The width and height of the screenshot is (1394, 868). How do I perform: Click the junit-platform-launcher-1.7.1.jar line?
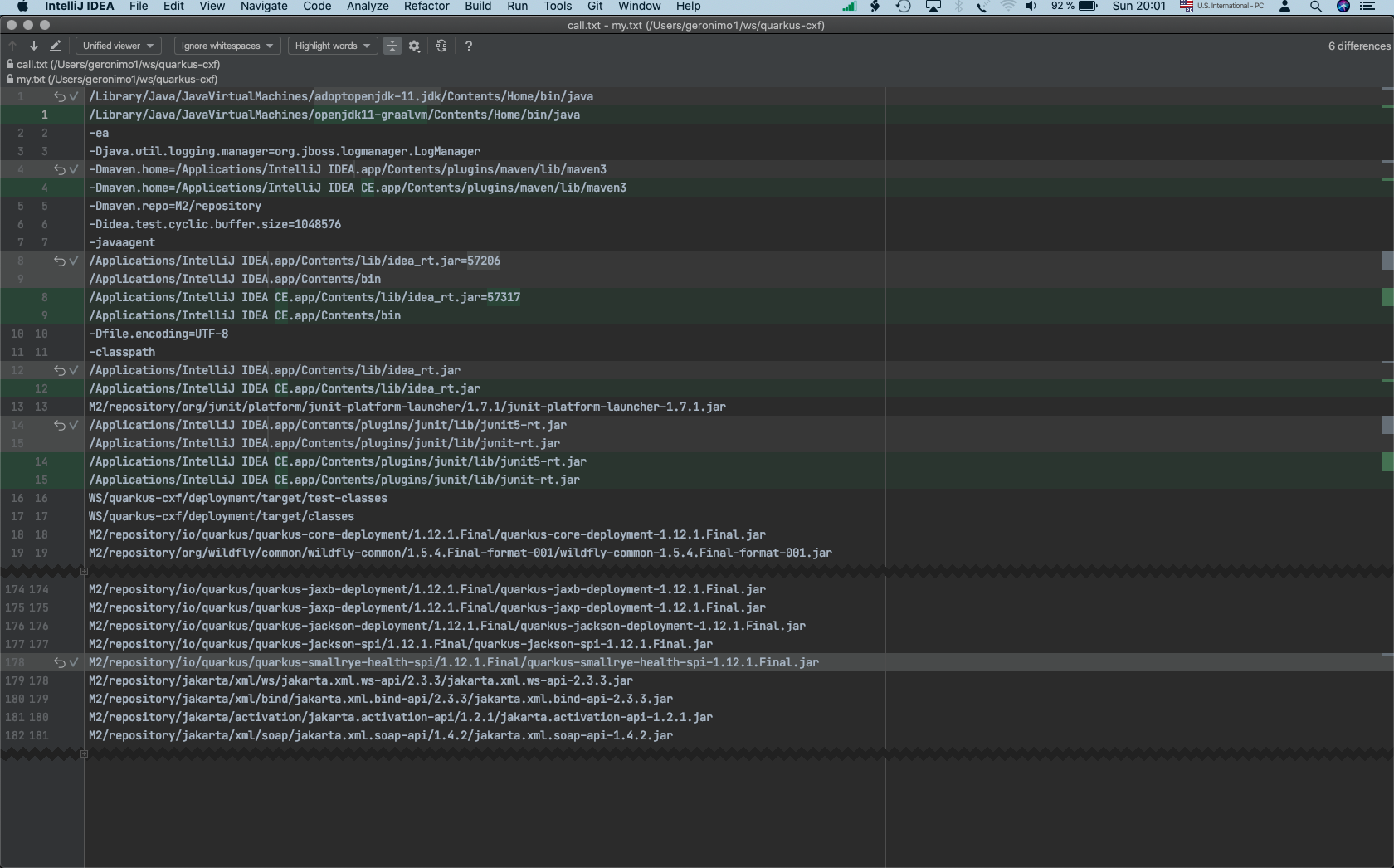coord(407,407)
